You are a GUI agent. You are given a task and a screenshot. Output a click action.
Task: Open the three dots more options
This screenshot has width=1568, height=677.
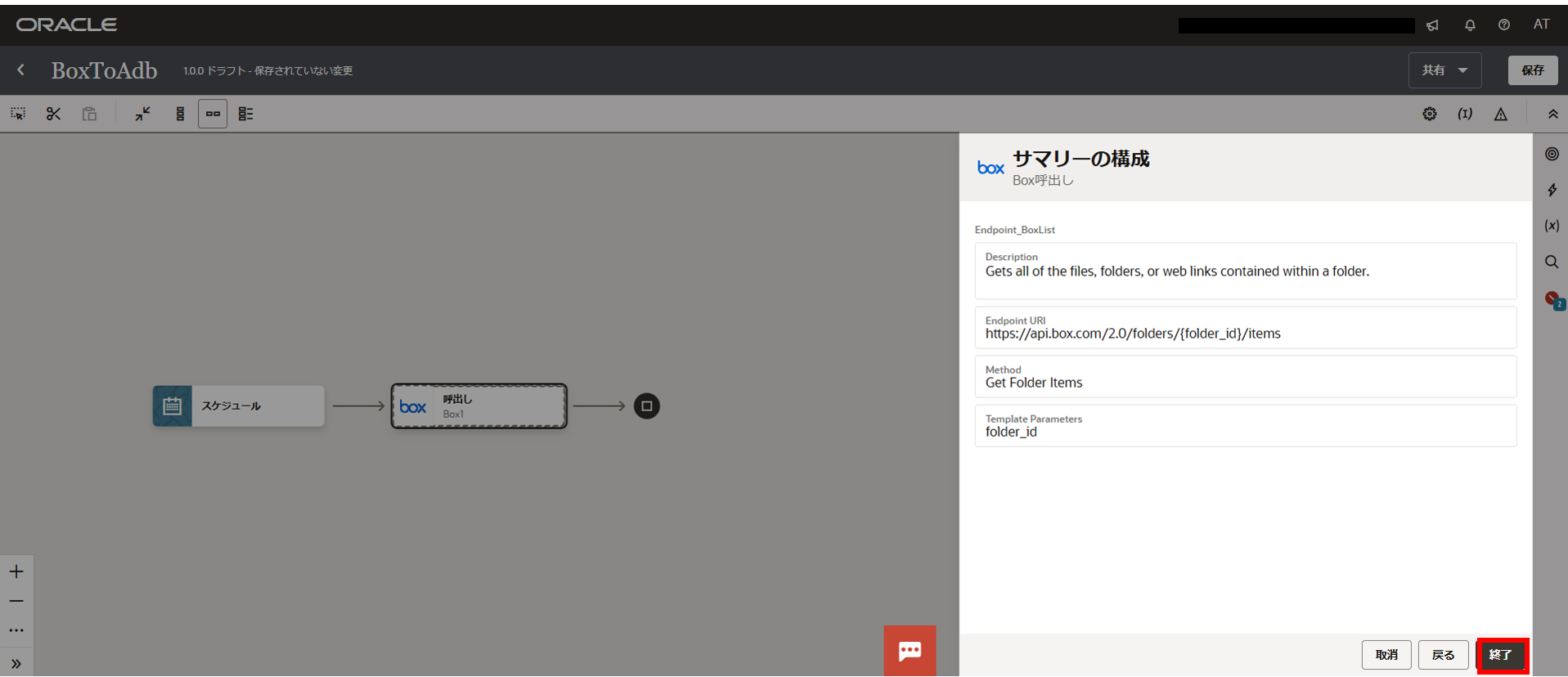(16, 630)
